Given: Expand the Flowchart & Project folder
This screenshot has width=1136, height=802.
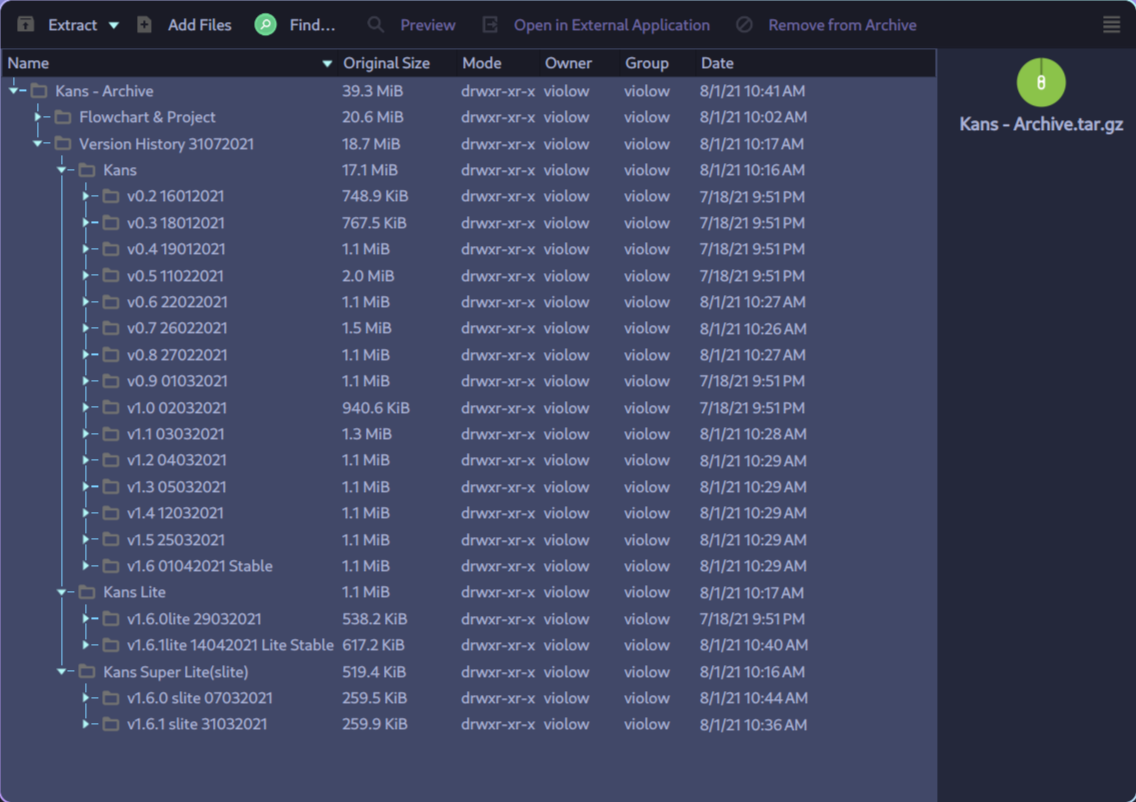Looking at the screenshot, I should [38, 117].
